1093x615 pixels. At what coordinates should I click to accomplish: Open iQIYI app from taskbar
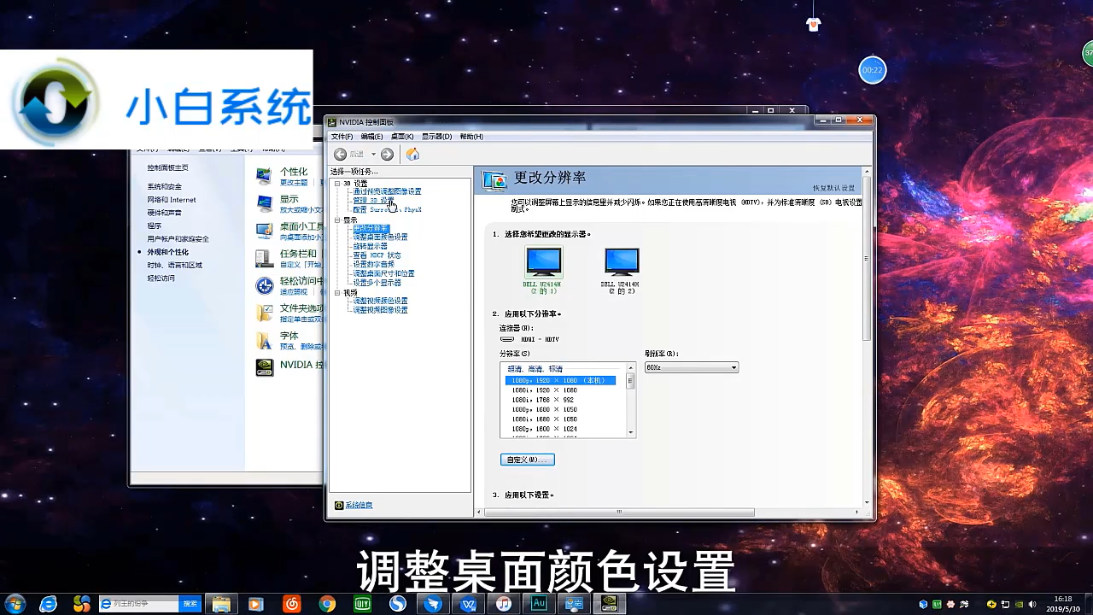[x=362, y=604]
